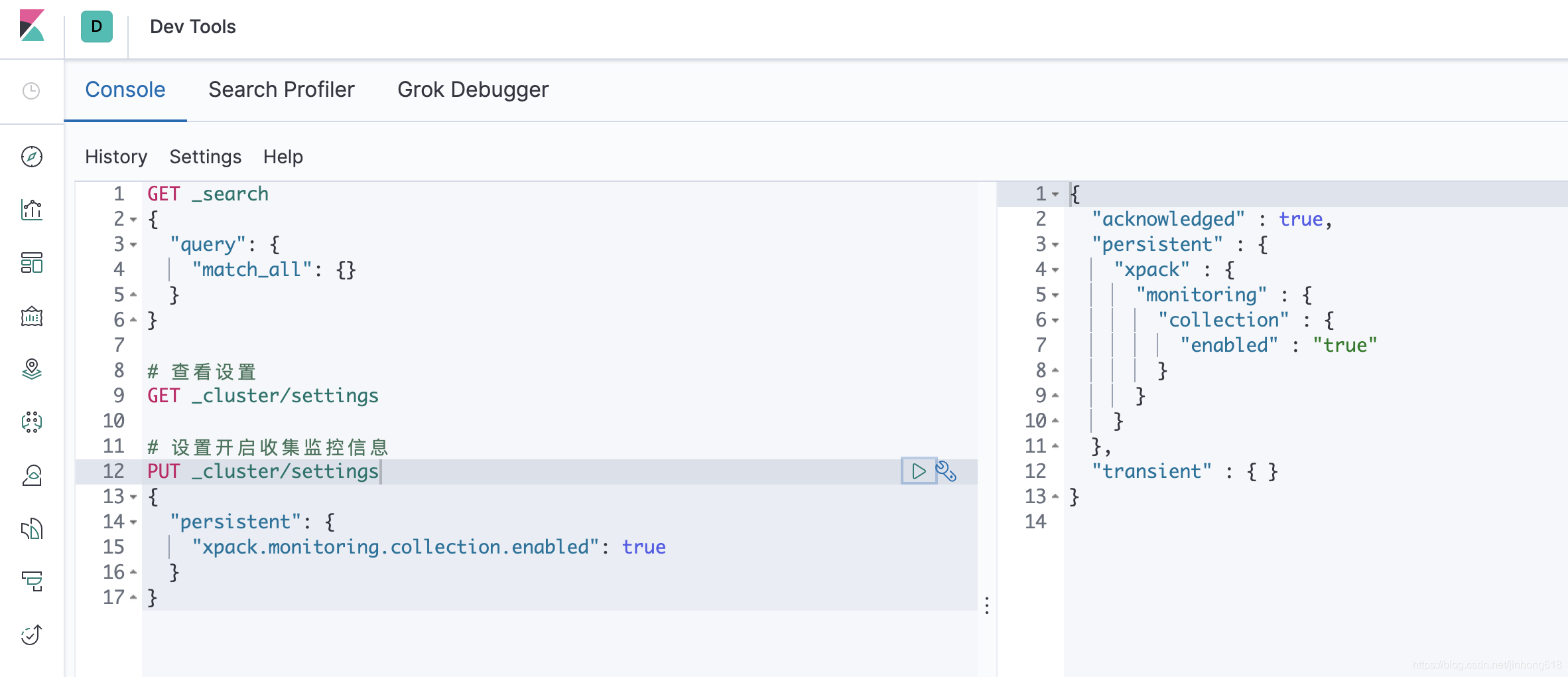Switch to Grok Debugger tab

point(473,90)
